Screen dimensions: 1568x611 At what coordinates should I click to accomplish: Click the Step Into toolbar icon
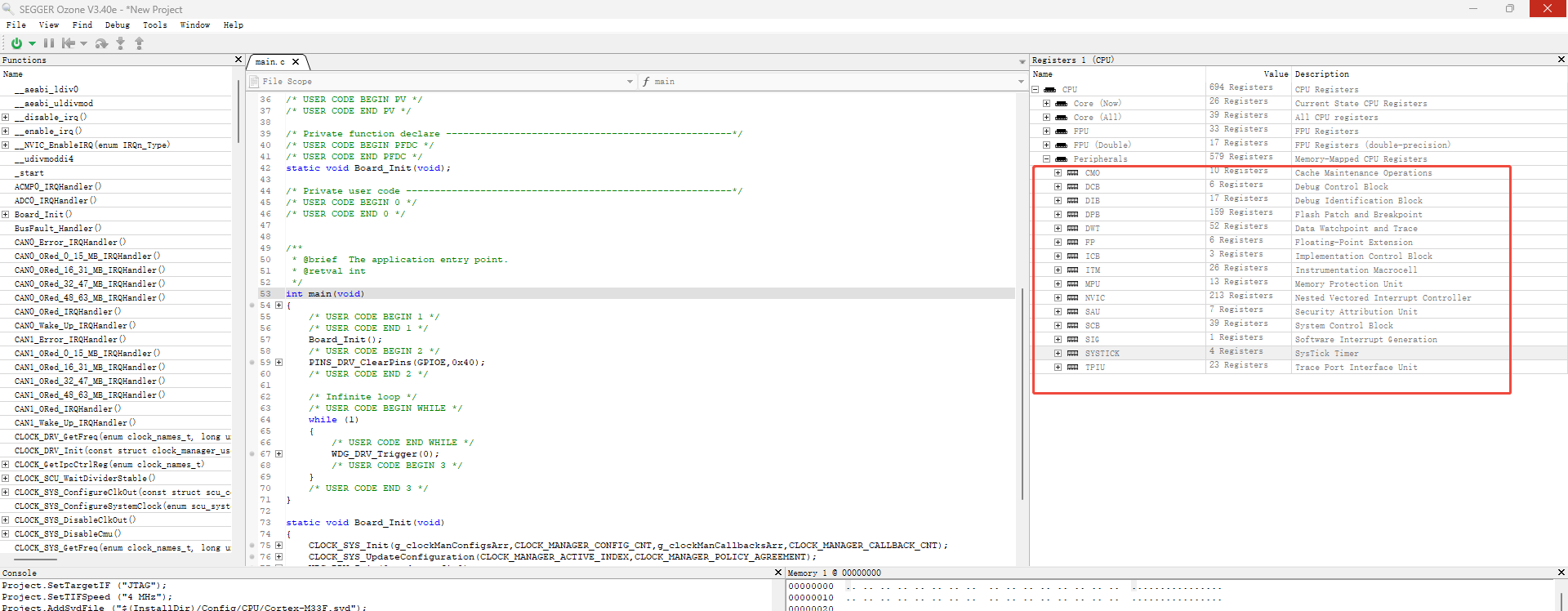[x=121, y=43]
